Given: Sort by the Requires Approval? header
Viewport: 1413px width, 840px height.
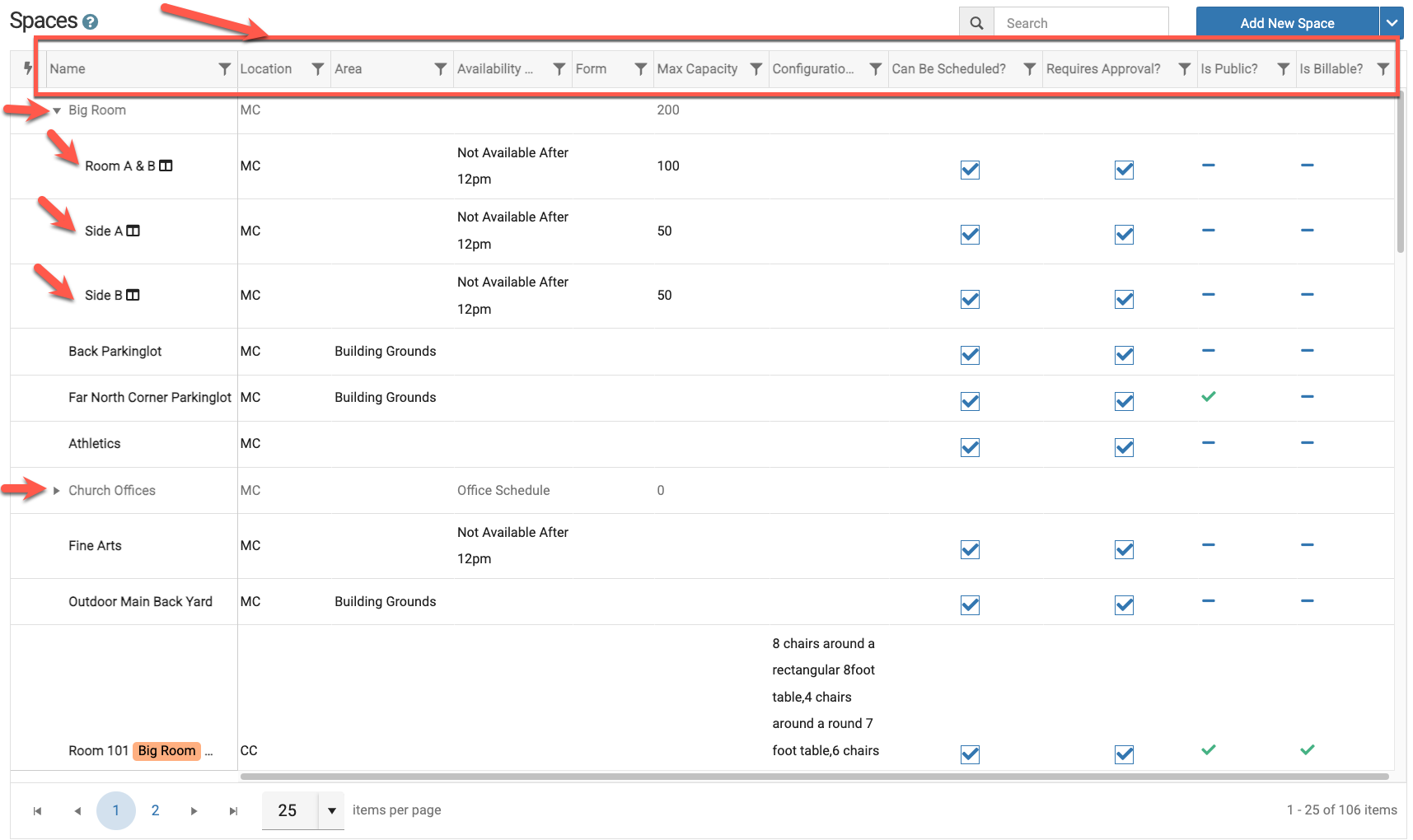Looking at the screenshot, I should (x=1103, y=69).
